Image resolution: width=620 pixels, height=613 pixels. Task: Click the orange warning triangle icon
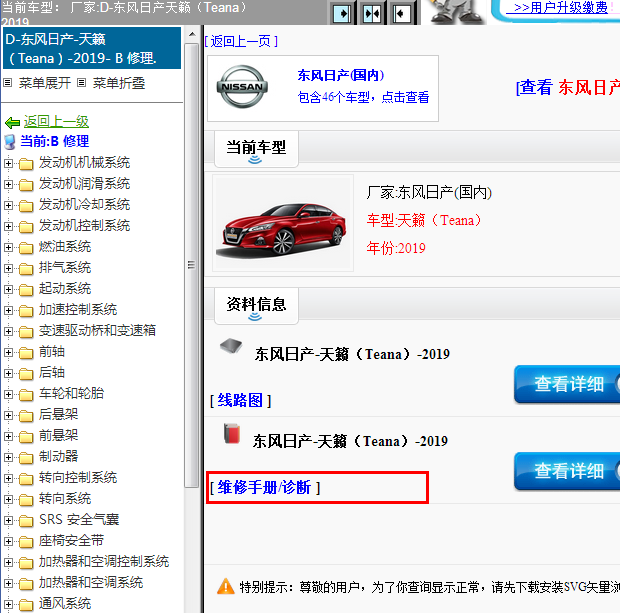coord(226,586)
